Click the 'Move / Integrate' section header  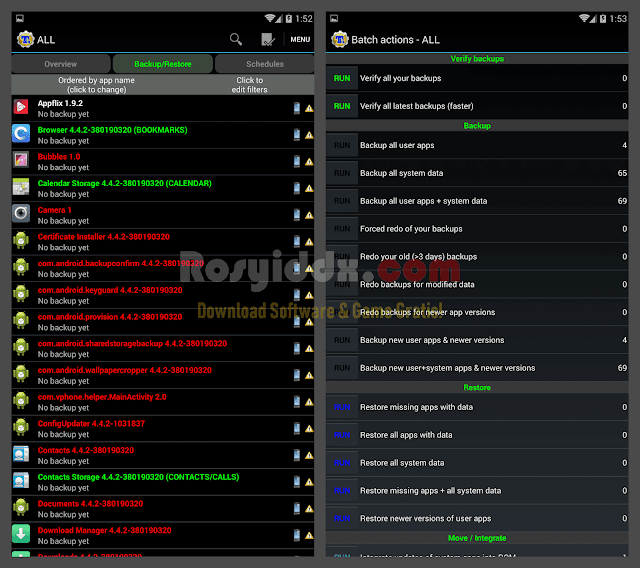coord(477,538)
